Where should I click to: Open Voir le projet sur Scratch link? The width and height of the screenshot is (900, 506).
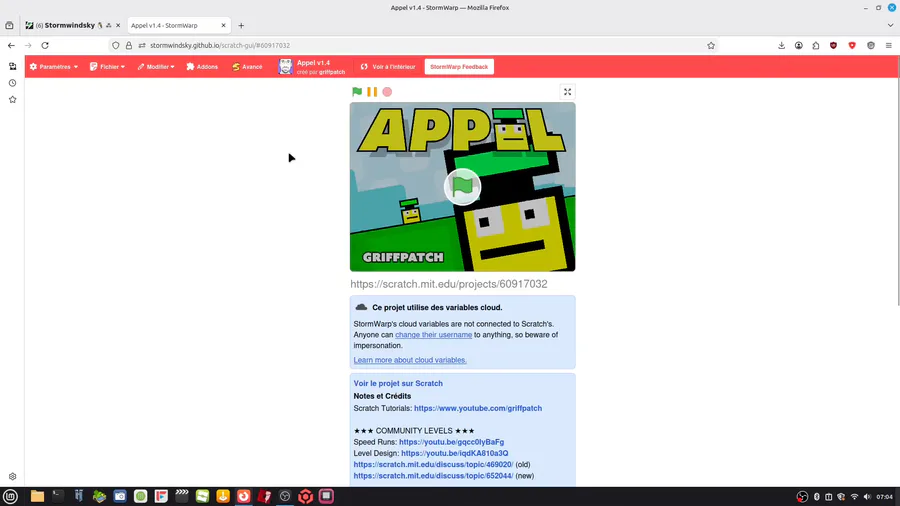coord(398,383)
